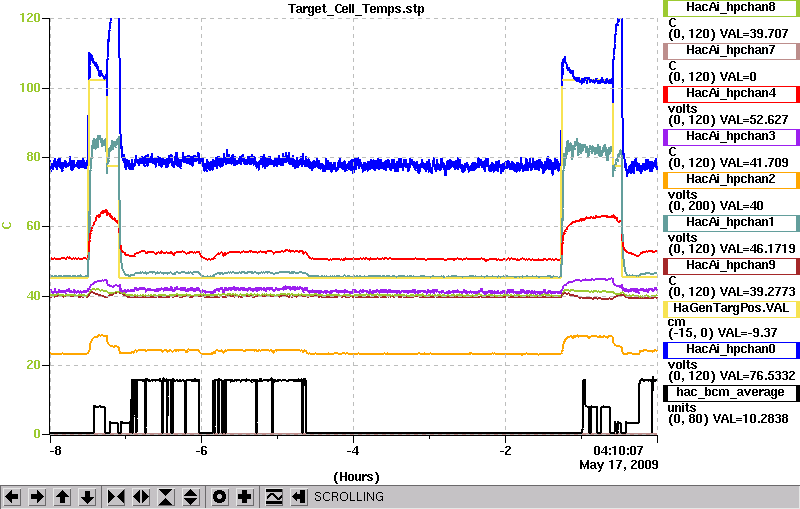Click the VAL=41.709 readout for hpchan3
The image size is (800, 509).
point(754,163)
